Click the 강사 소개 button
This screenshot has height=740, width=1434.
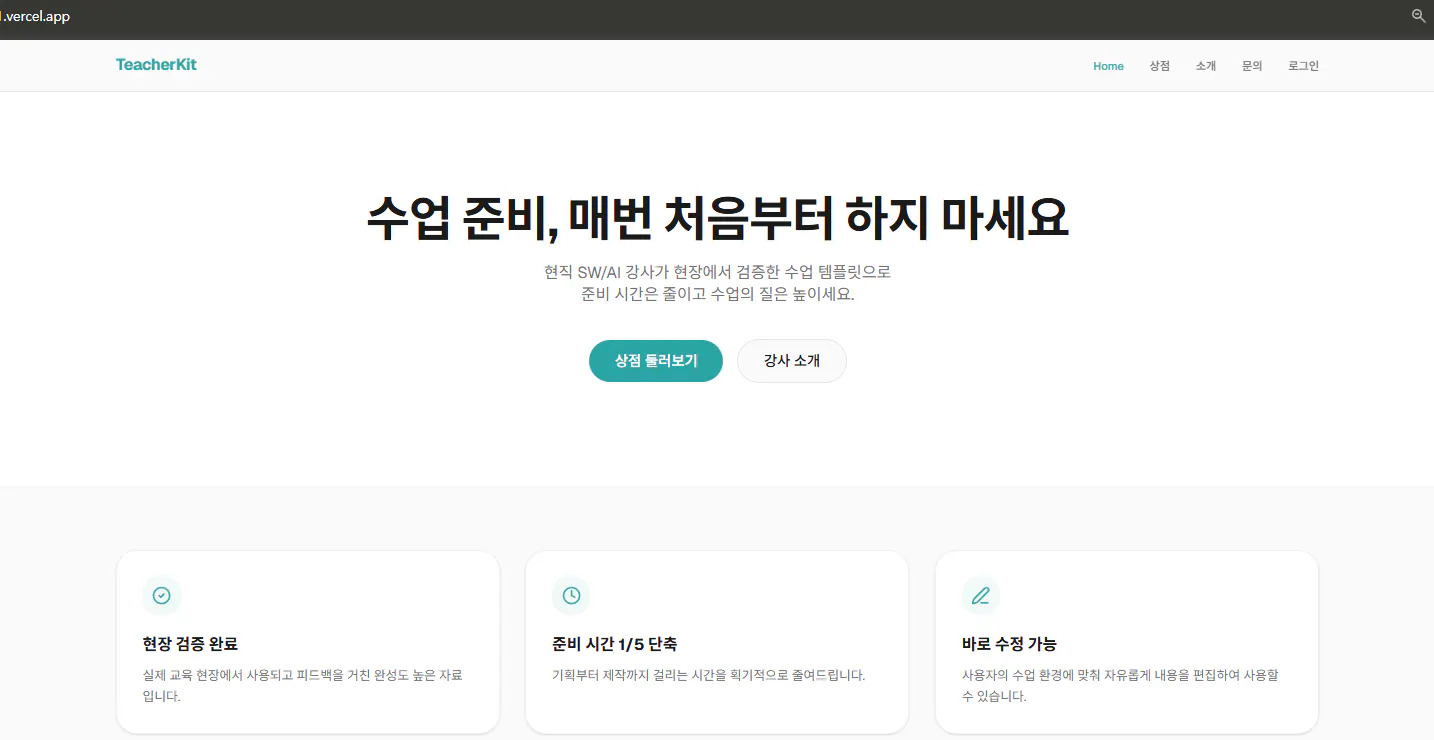[x=792, y=361]
